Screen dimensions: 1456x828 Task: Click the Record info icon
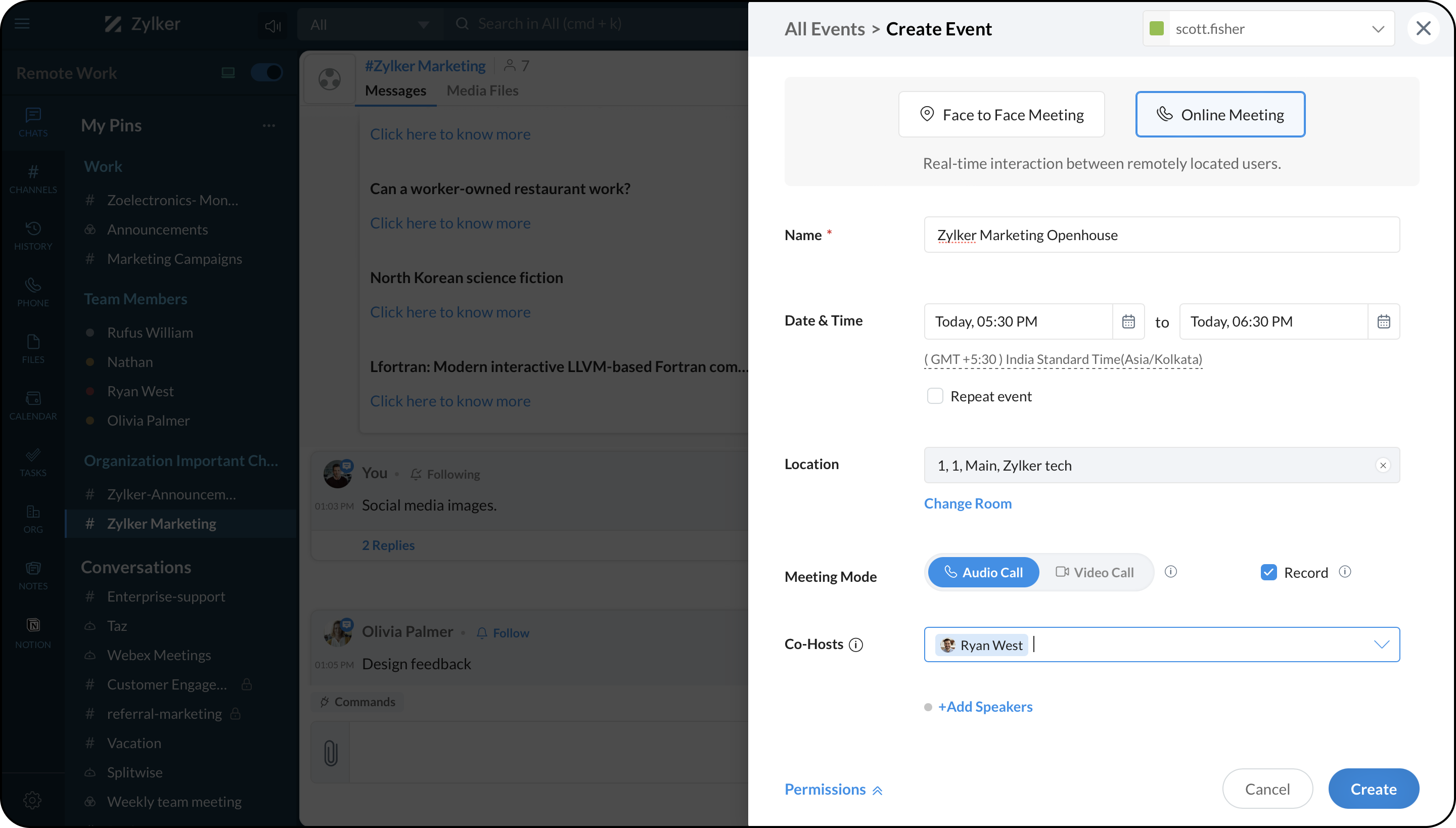coord(1345,572)
